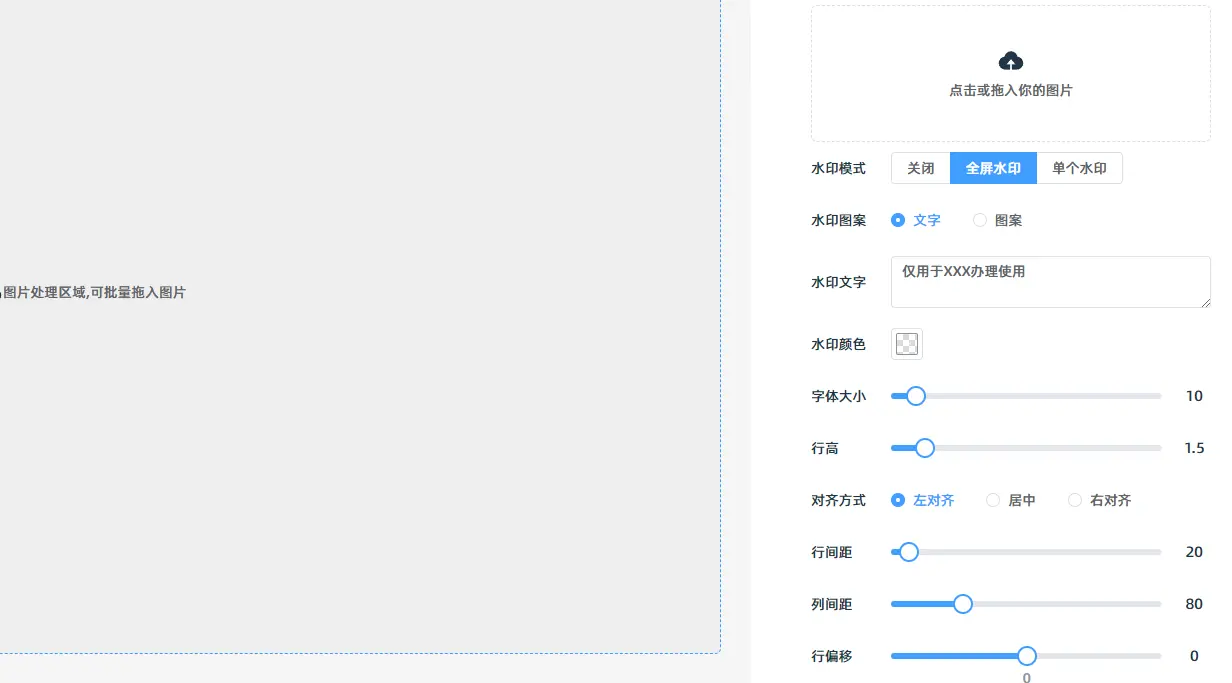Choose 单个水印 mode
Screen dimensions: 1232x683
[1079, 168]
